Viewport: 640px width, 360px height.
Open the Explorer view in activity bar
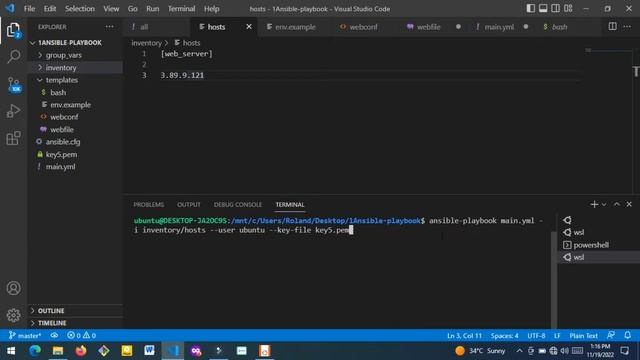coord(13,30)
